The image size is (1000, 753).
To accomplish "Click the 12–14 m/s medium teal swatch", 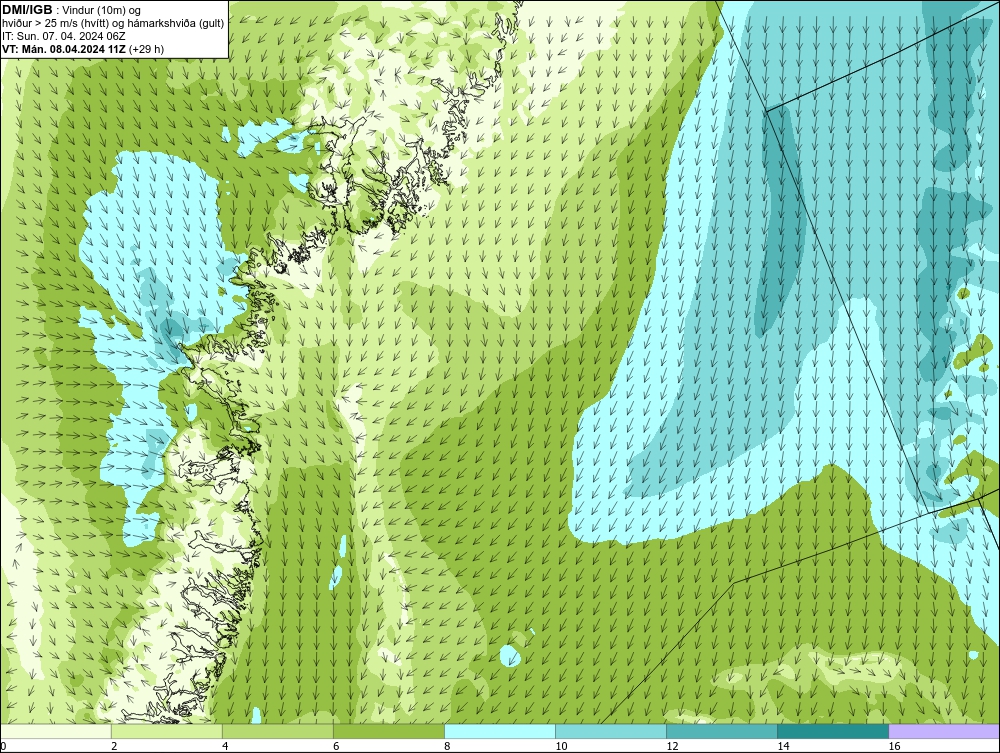I will click(x=722, y=731).
